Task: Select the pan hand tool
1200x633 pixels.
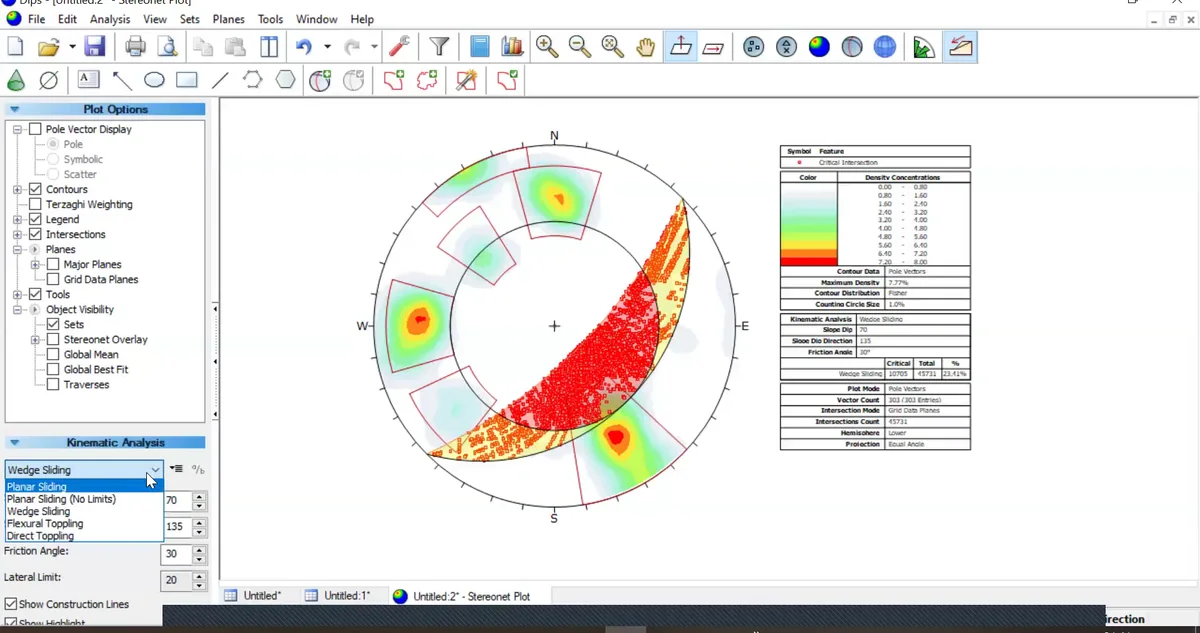Action: pos(646,46)
